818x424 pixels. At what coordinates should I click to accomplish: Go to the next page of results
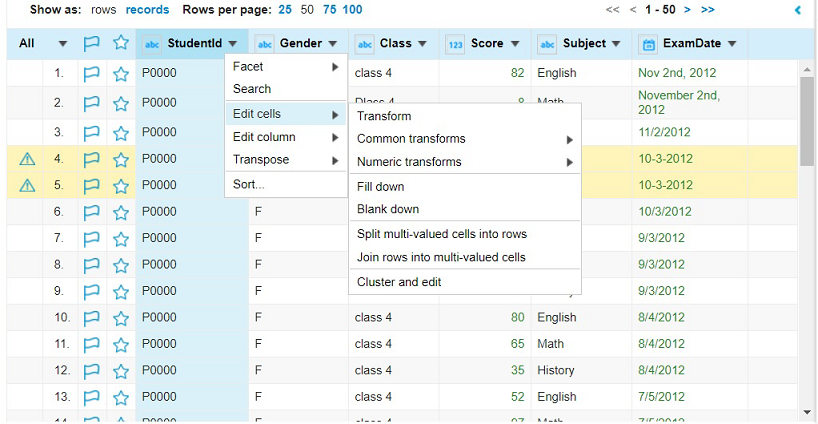click(x=687, y=9)
